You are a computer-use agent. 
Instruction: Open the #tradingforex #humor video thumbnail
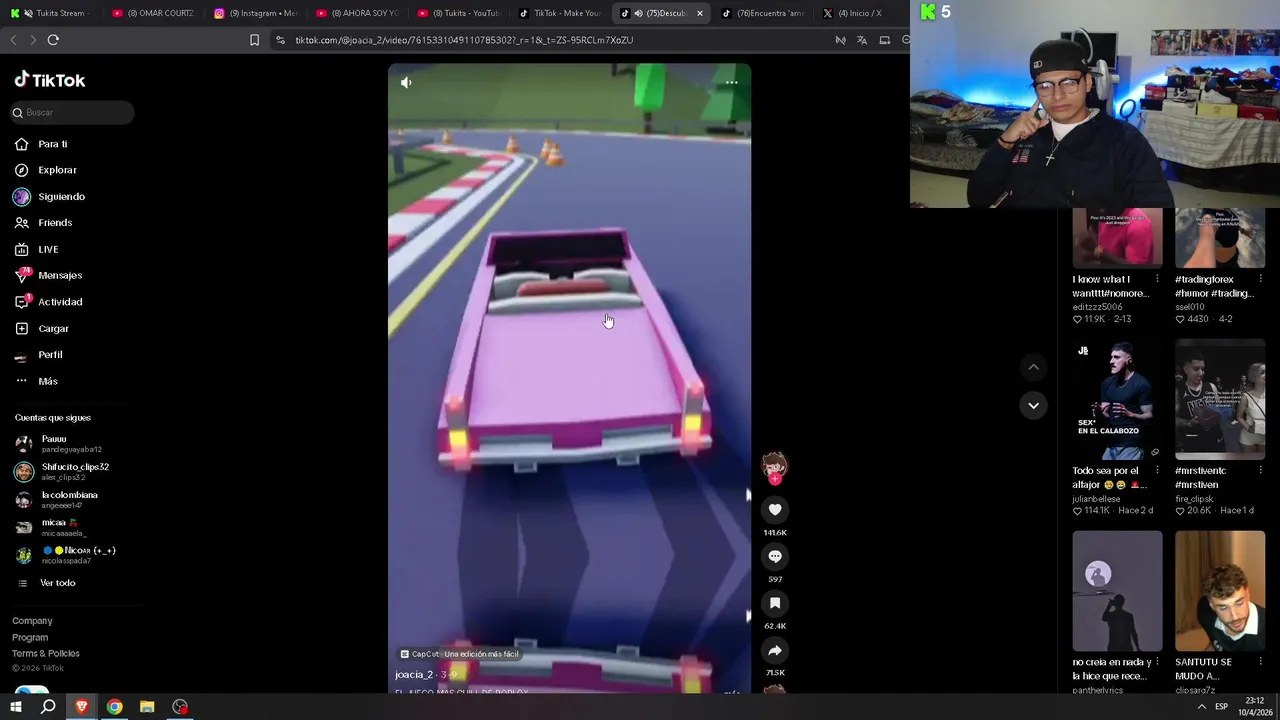click(x=1220, y=238)
